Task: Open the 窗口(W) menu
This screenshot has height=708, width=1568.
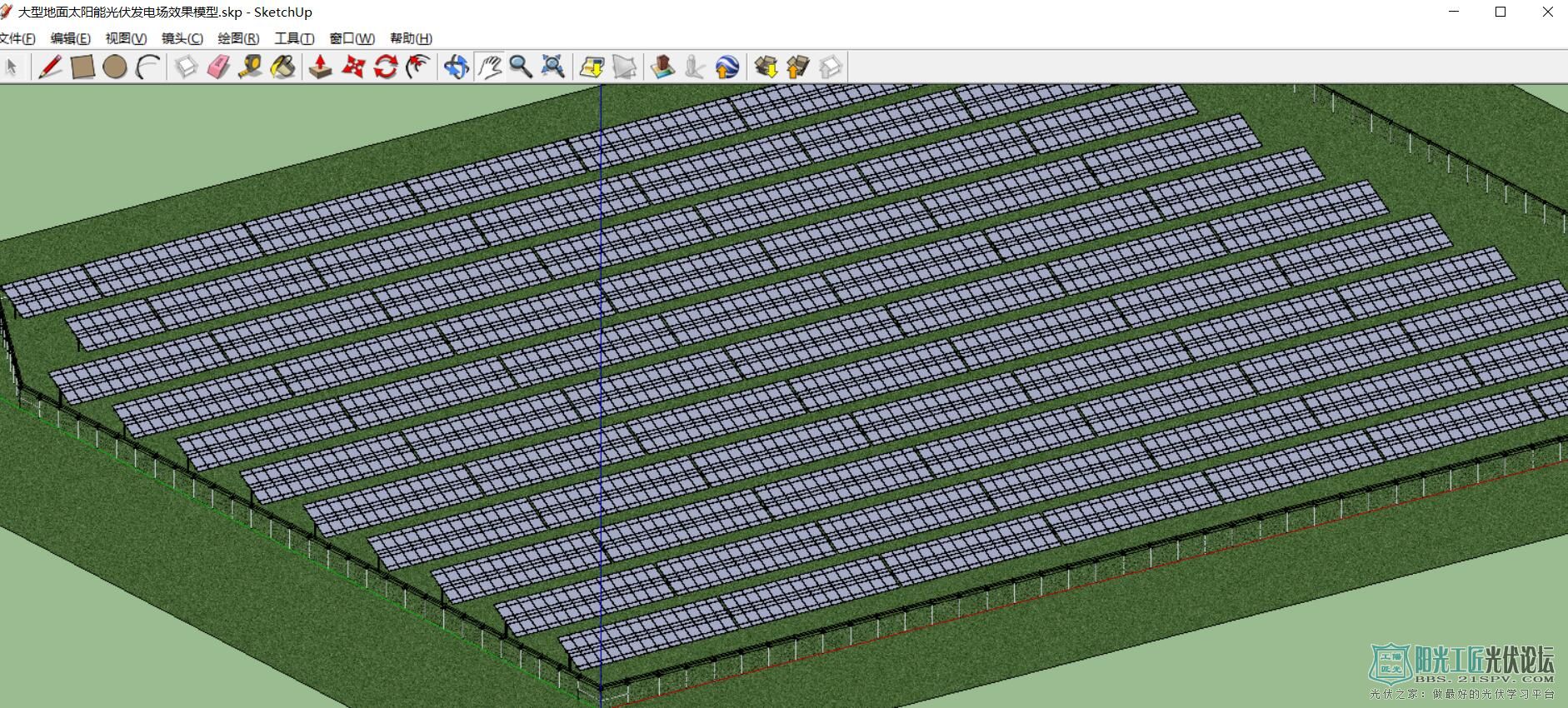Action: [352, 38]
